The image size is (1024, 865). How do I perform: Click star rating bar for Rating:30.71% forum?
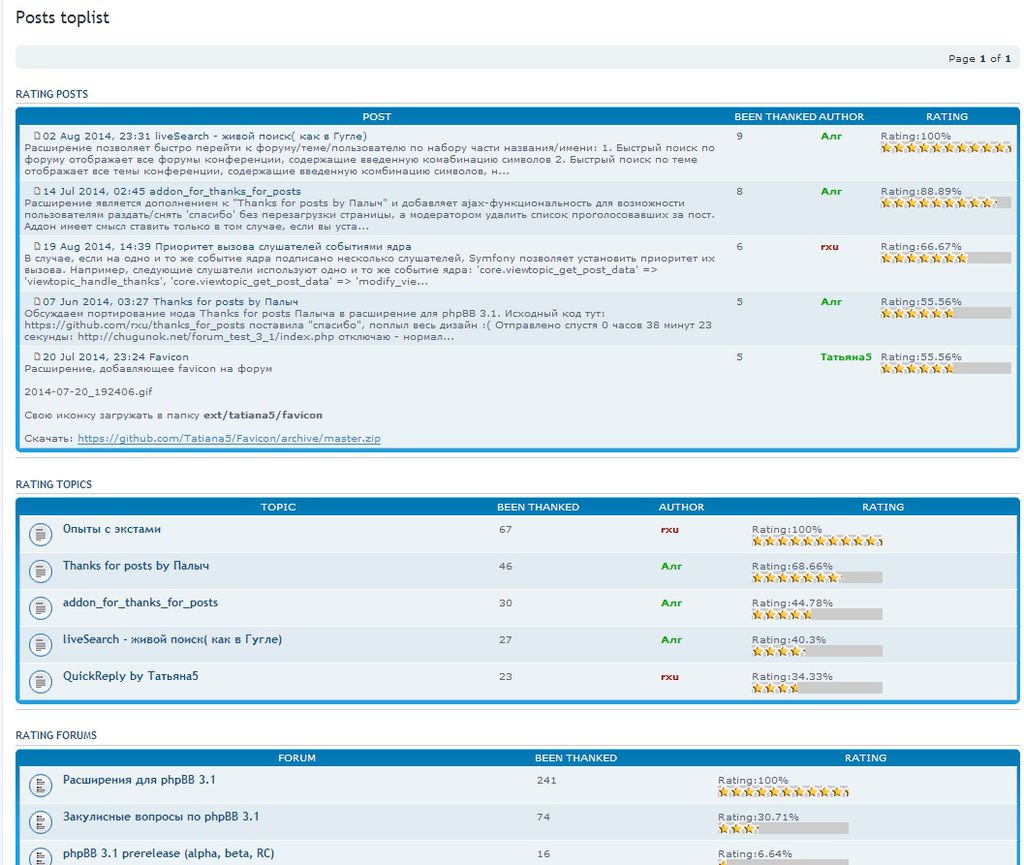pos(783,828)
